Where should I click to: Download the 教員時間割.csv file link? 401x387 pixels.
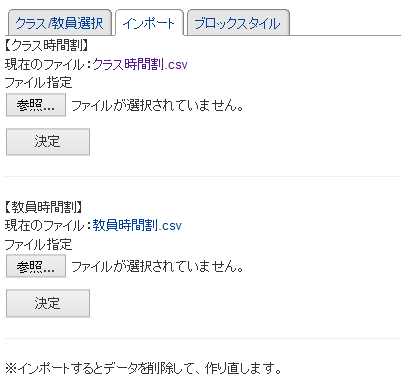(x=137, y=226)
